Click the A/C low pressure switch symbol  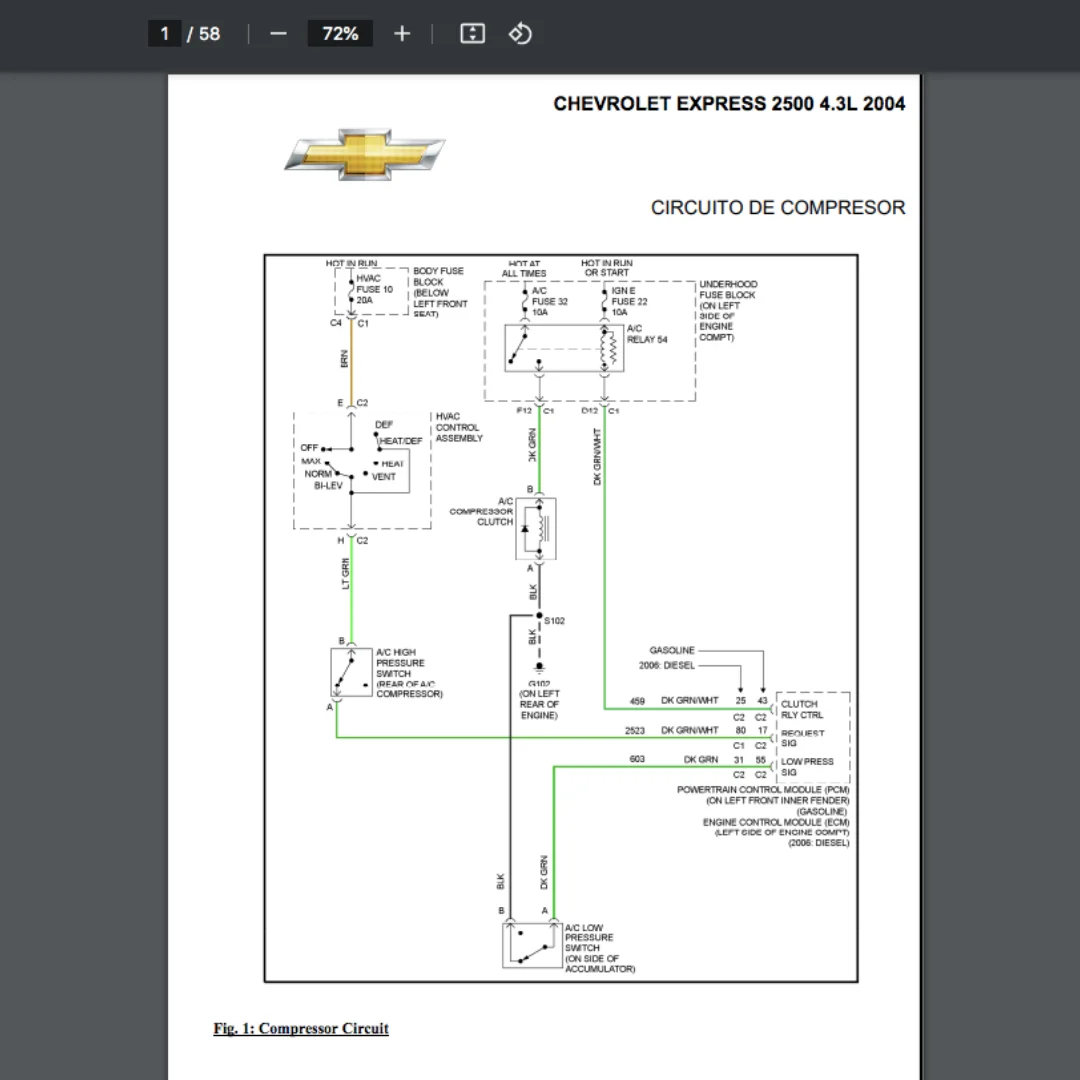click(x=531, y=945)
